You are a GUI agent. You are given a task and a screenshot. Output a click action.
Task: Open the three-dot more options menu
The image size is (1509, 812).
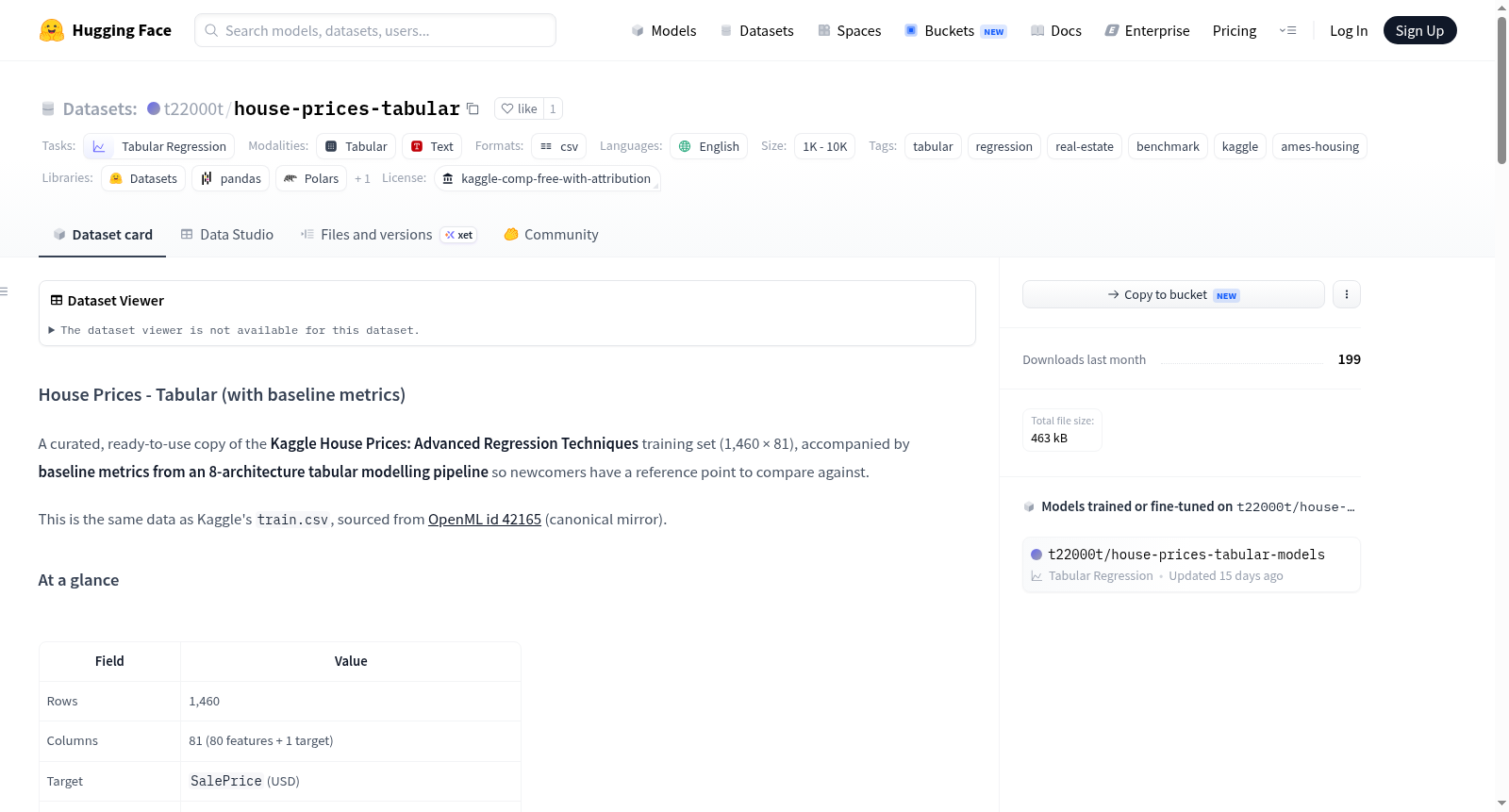1347,294
